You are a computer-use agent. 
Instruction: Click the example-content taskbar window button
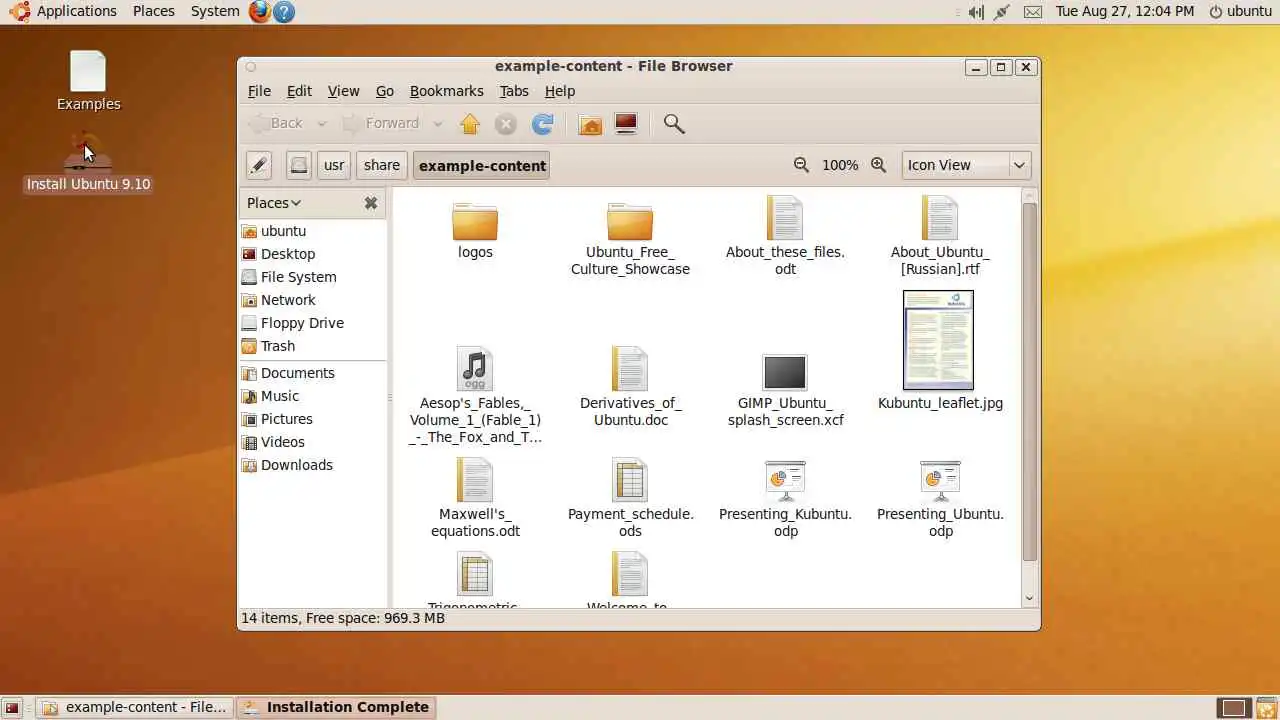click(x=135, y=707)
